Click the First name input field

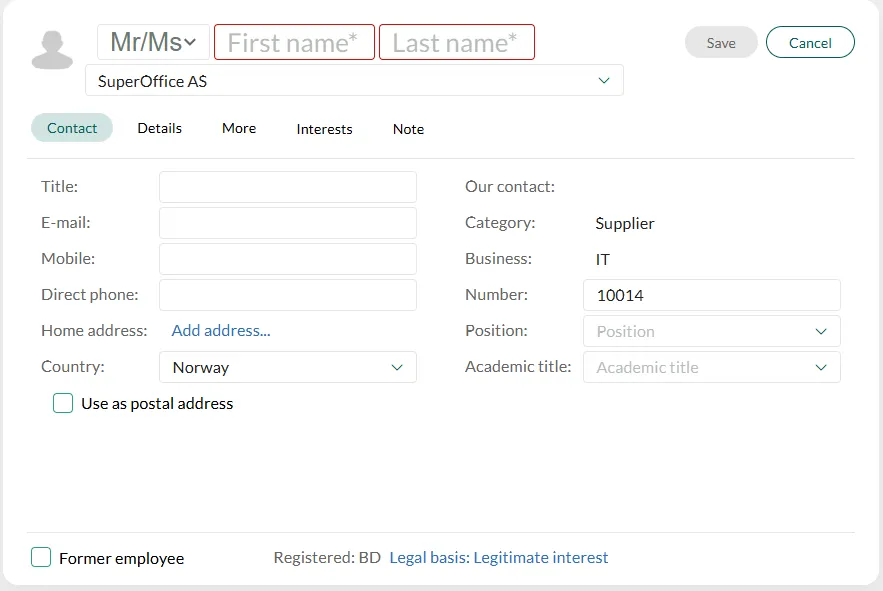(x=294, y=43)
